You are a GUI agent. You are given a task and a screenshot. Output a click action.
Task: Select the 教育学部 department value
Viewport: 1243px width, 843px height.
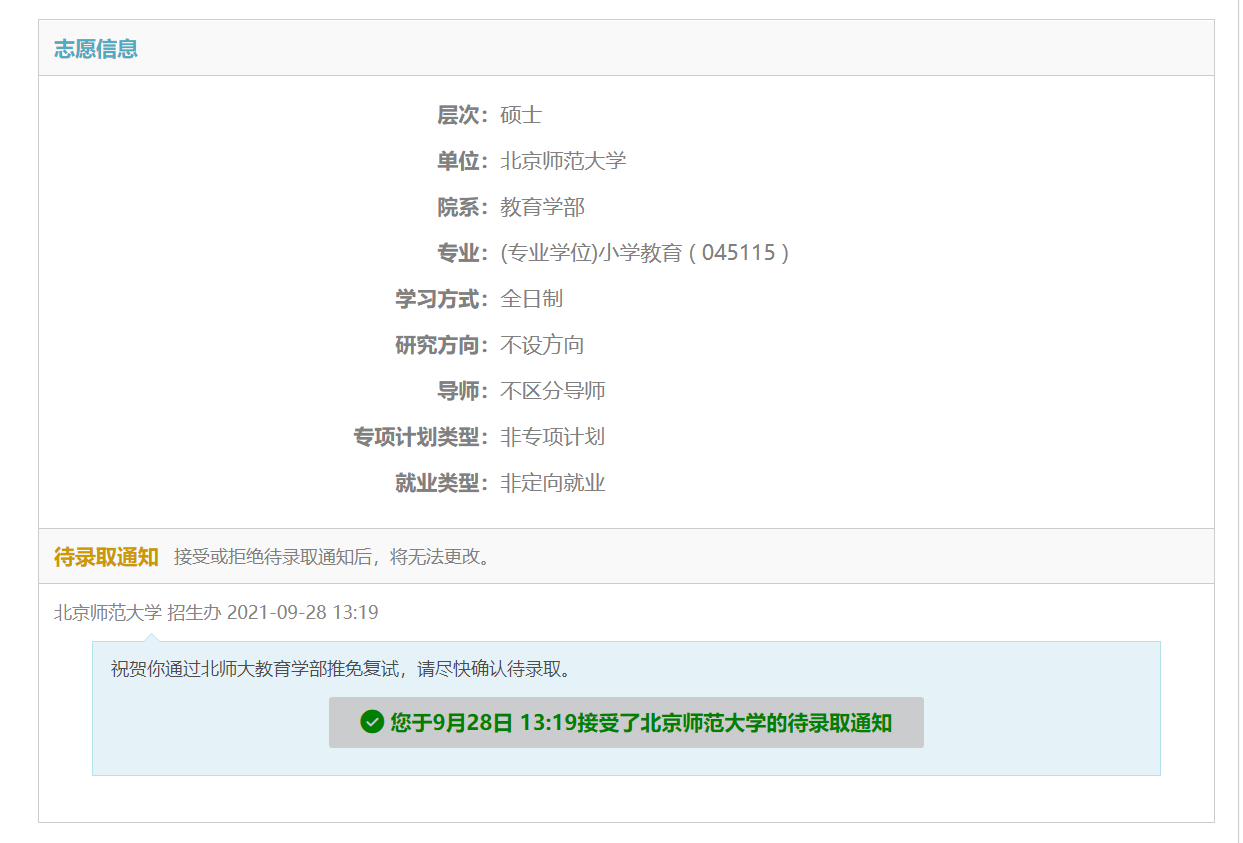(542, 207)
